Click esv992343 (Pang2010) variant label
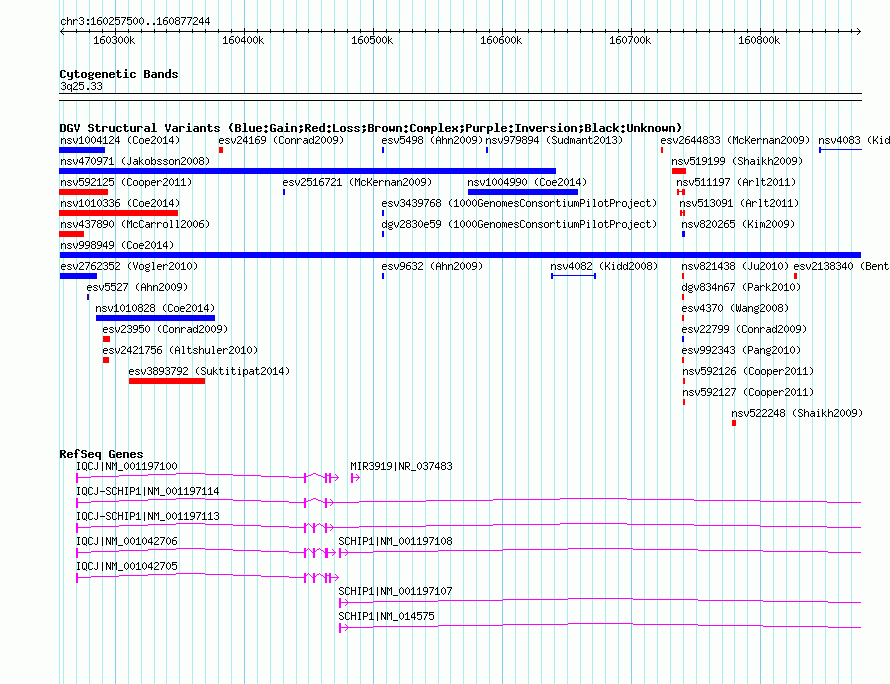Image resolution: width=890 pixels, height=684 pixels. click(741, 350)
